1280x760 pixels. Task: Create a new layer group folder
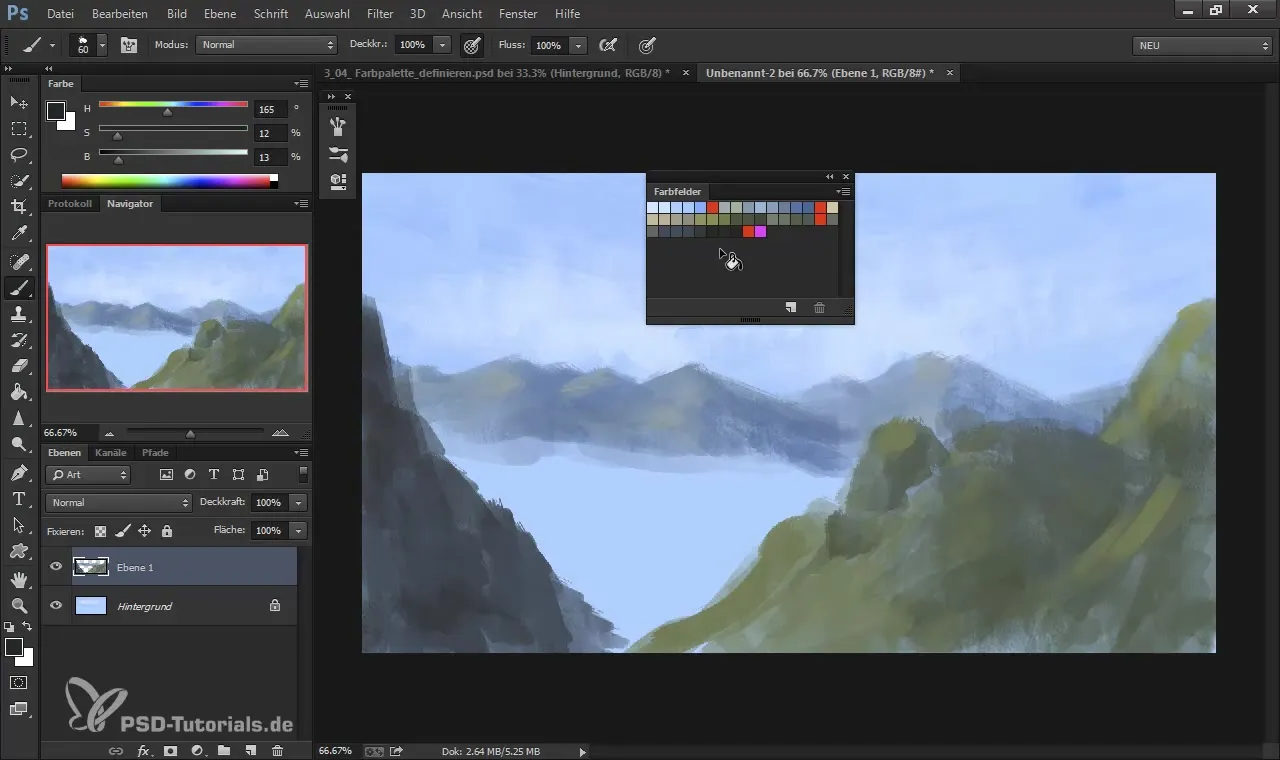coord(224,750)
